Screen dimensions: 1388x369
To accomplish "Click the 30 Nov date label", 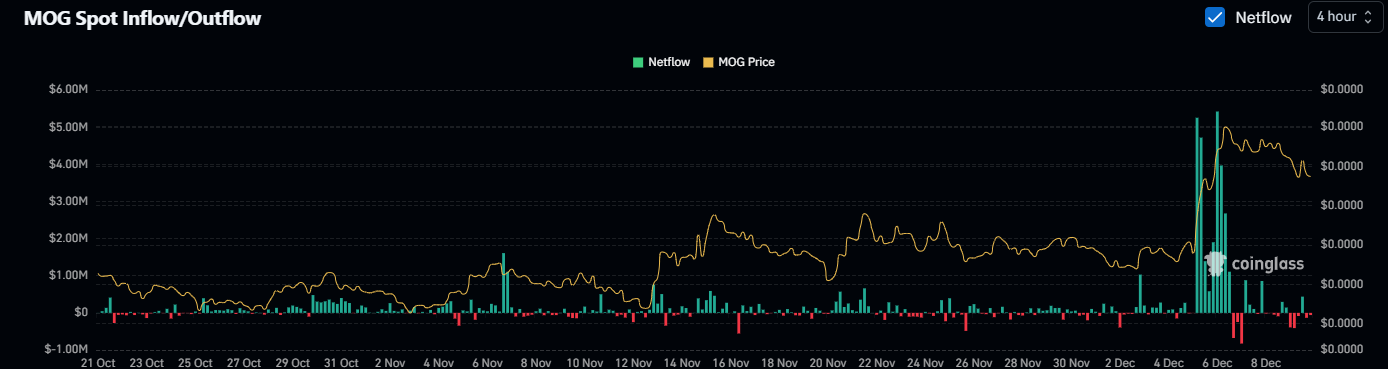I will 1072,363.
